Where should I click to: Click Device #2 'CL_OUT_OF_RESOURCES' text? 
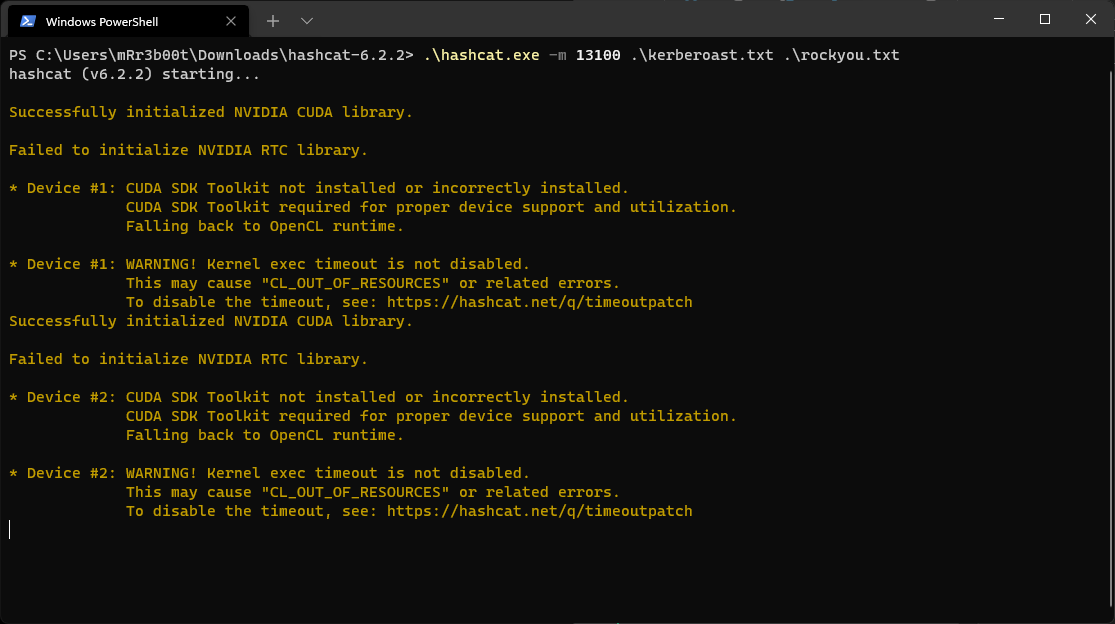click(x=355, y=493)
